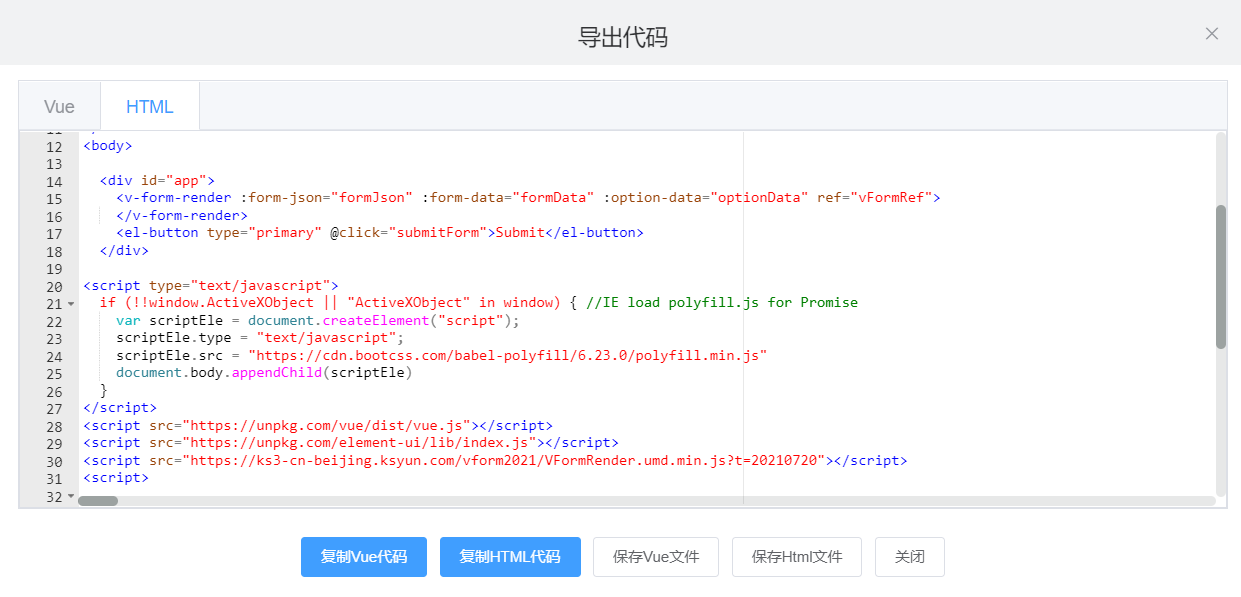Screen dimensions: 1241x597
Task: Click the babel-polyfill URL on line 24
Action: pyautogui.click(x=508, y=355)
